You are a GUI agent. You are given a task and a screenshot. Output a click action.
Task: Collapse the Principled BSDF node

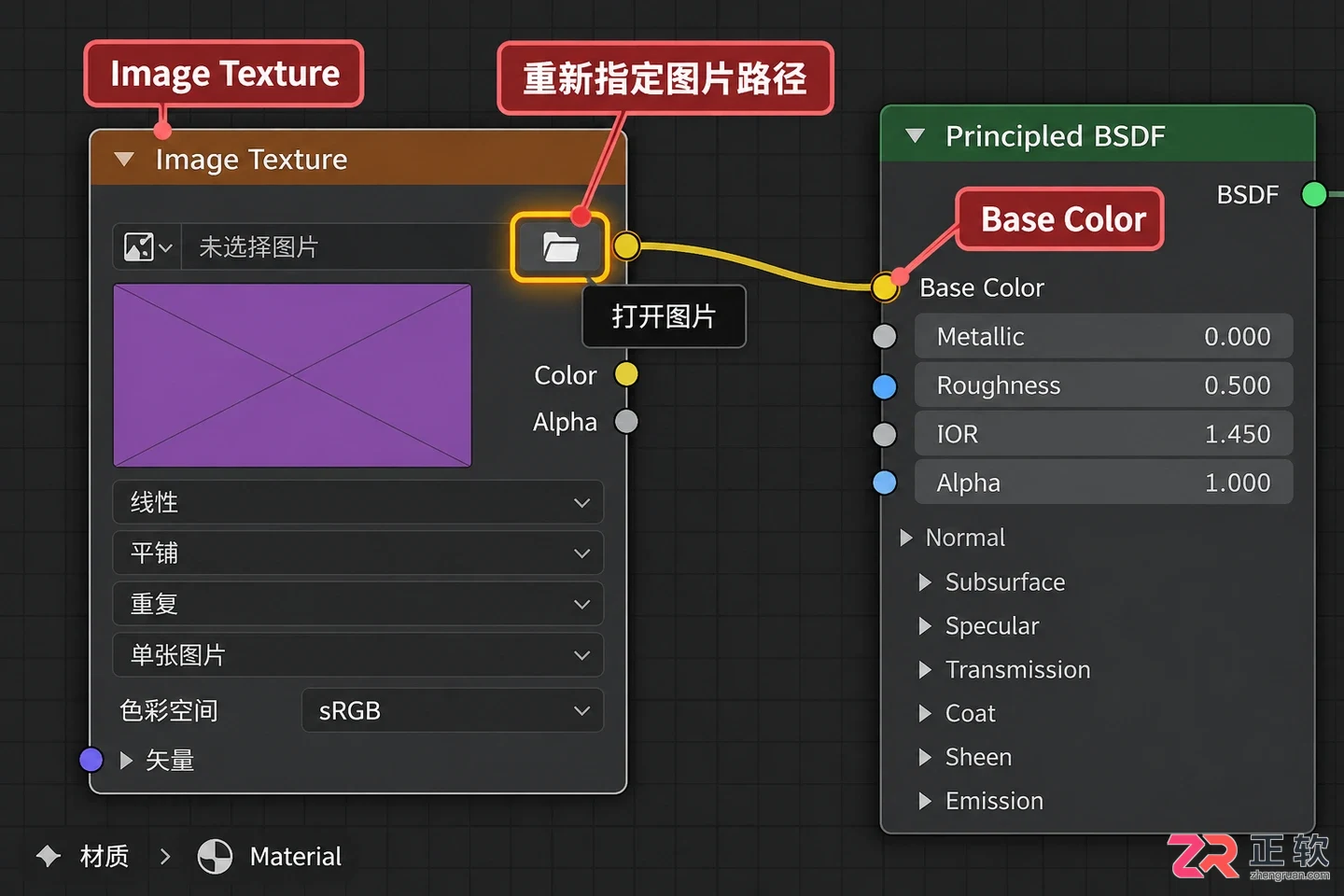pos(916,136)
